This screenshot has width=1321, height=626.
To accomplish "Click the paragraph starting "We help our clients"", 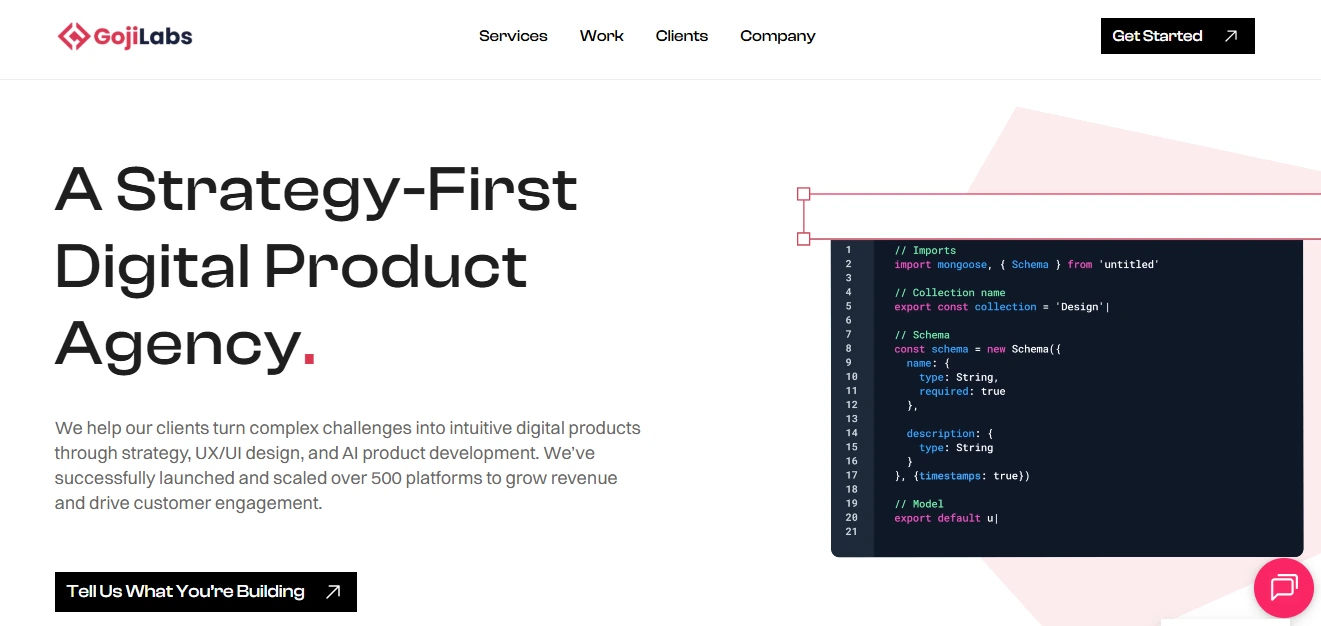I will pyautogui.click(x=348, y=466).
